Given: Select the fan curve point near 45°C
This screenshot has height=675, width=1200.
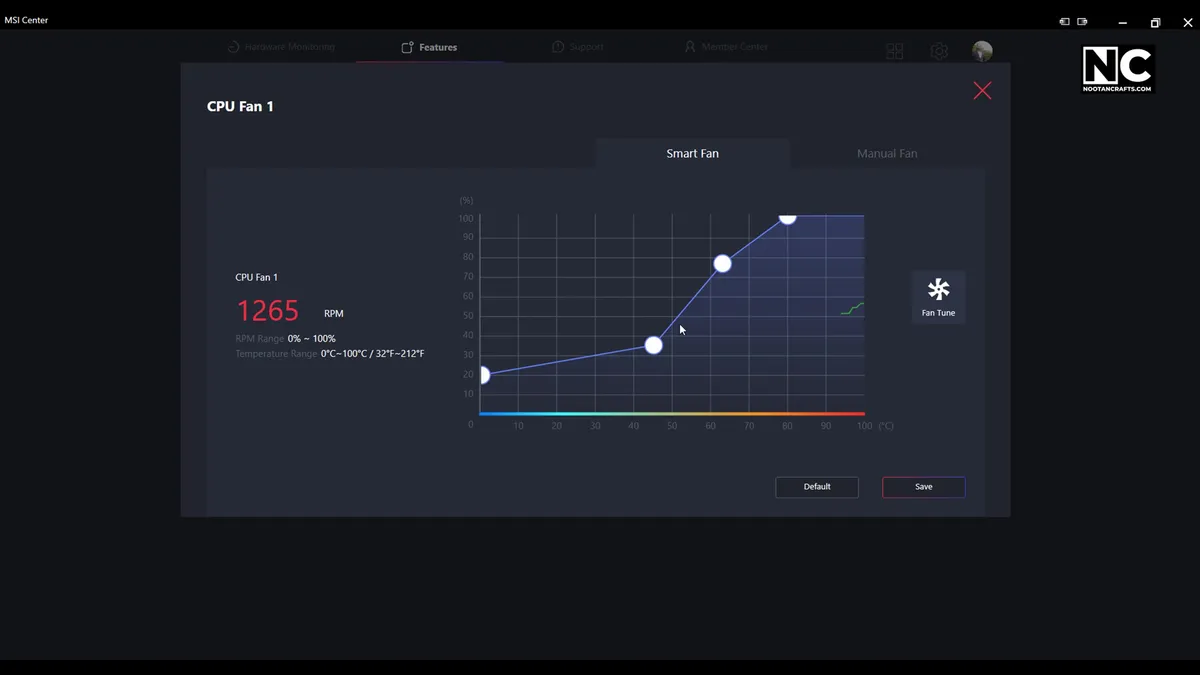Looking at the screenshot, I should point(653,345).
